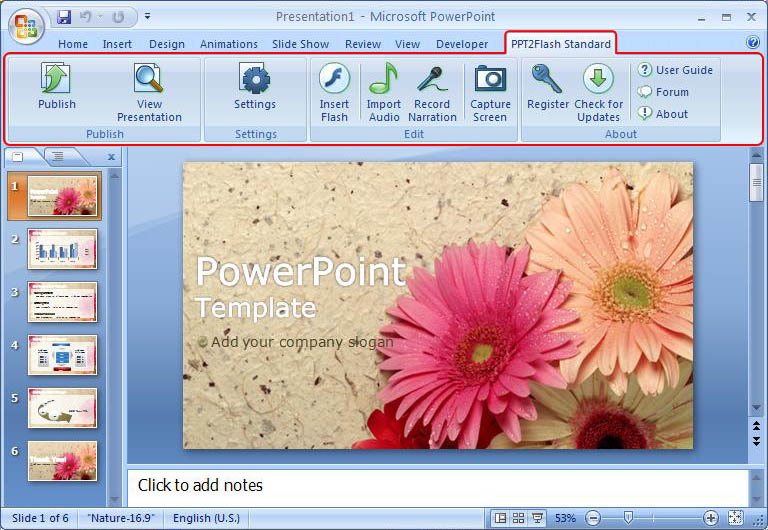The width and height of the screenshot is (768, 530).
Task: Switch to Slide Sorter view icon
Action: point(519,518)
